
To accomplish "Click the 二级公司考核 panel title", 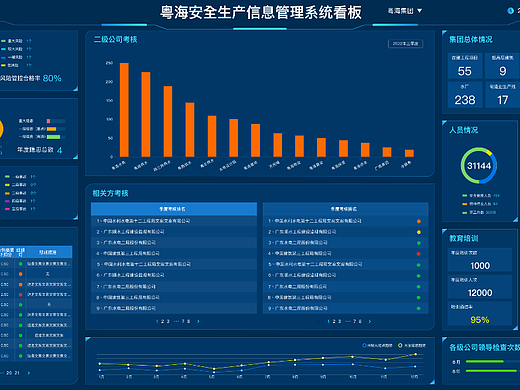I will point(115,40).
